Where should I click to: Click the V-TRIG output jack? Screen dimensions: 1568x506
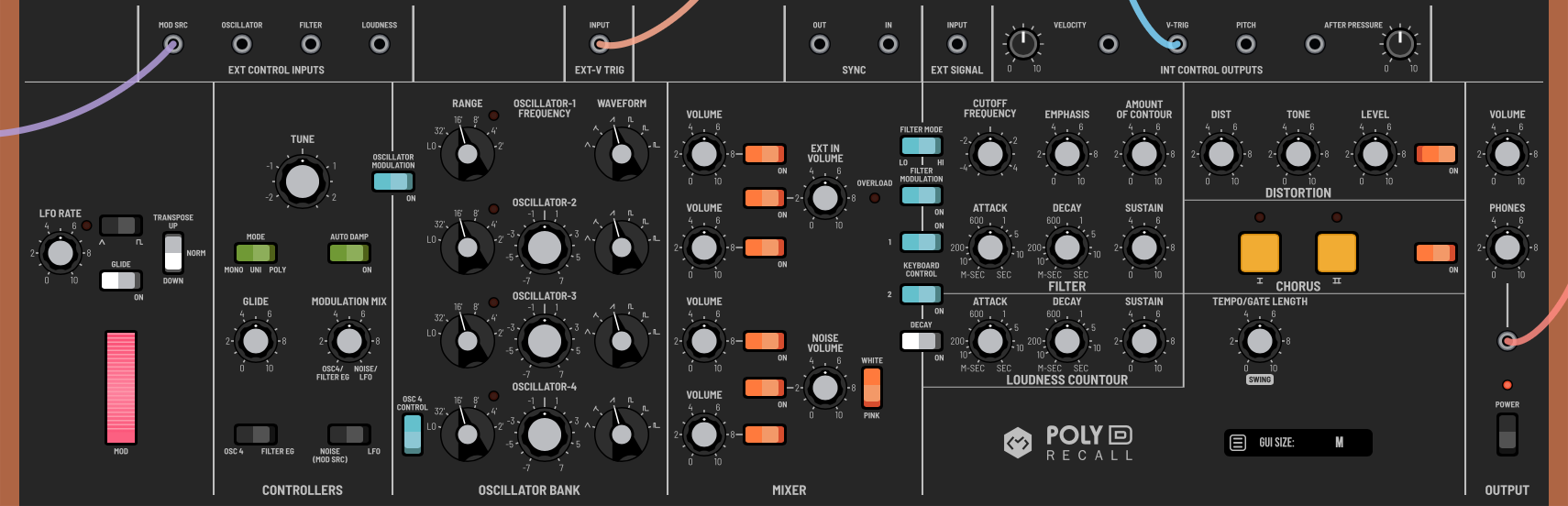click(1177, 43)
